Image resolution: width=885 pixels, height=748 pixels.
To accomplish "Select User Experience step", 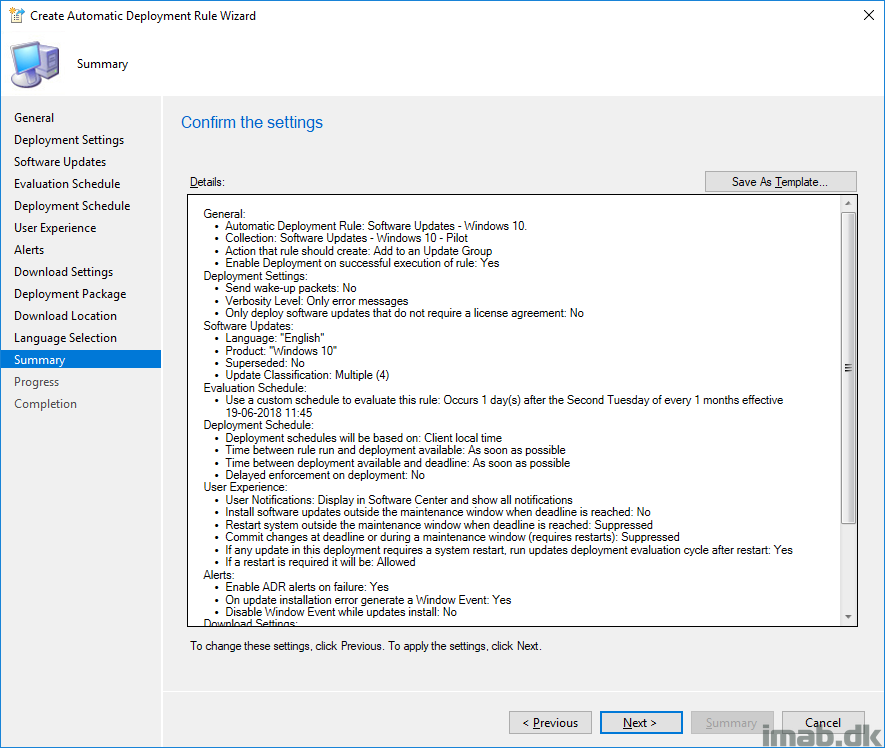I will click(x=55, y=228).
